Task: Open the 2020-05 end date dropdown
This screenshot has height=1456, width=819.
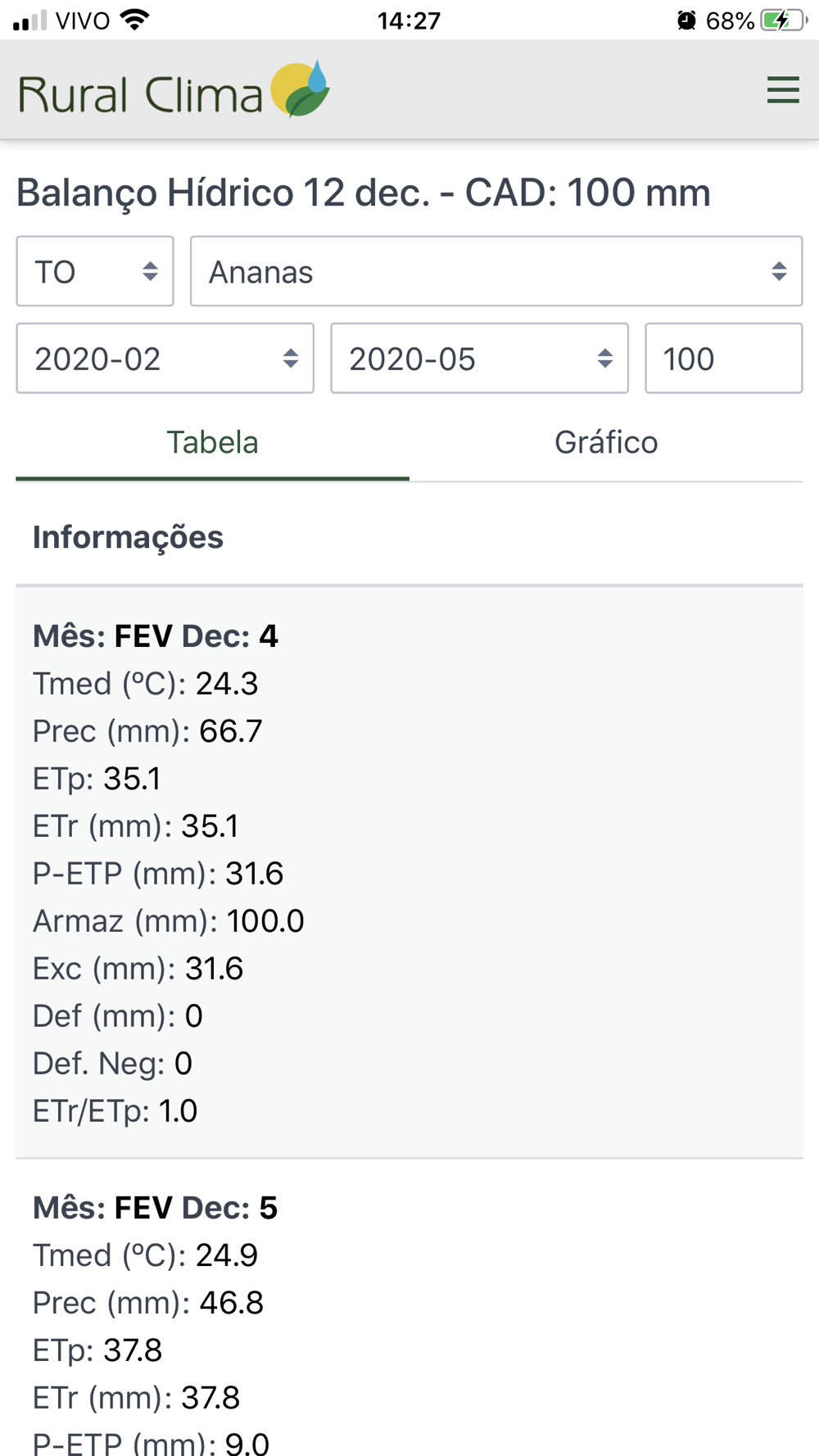Action: click(479, 358)
